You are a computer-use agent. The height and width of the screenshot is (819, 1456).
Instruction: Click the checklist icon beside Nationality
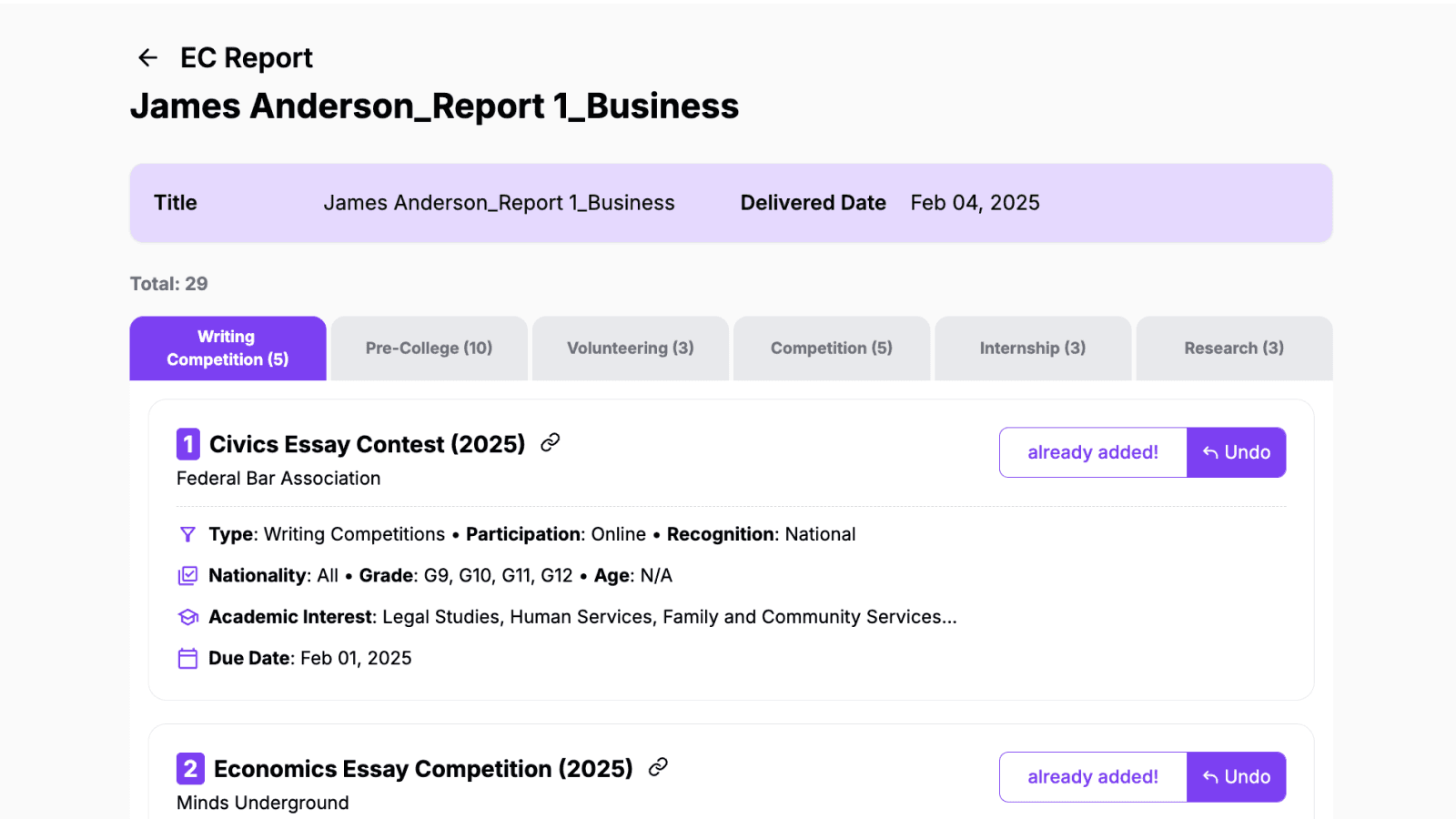point(187,575)
